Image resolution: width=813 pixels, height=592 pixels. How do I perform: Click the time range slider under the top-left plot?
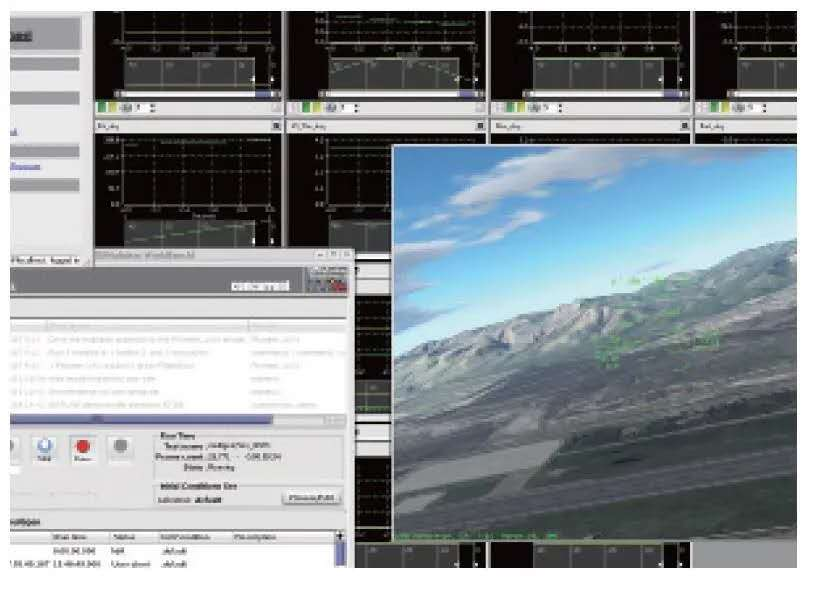(188, 94)
